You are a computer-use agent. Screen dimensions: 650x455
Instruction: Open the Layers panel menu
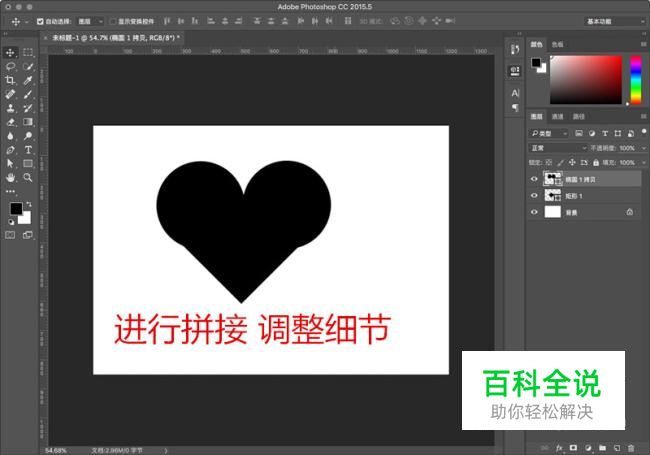(x=643, y=116)
